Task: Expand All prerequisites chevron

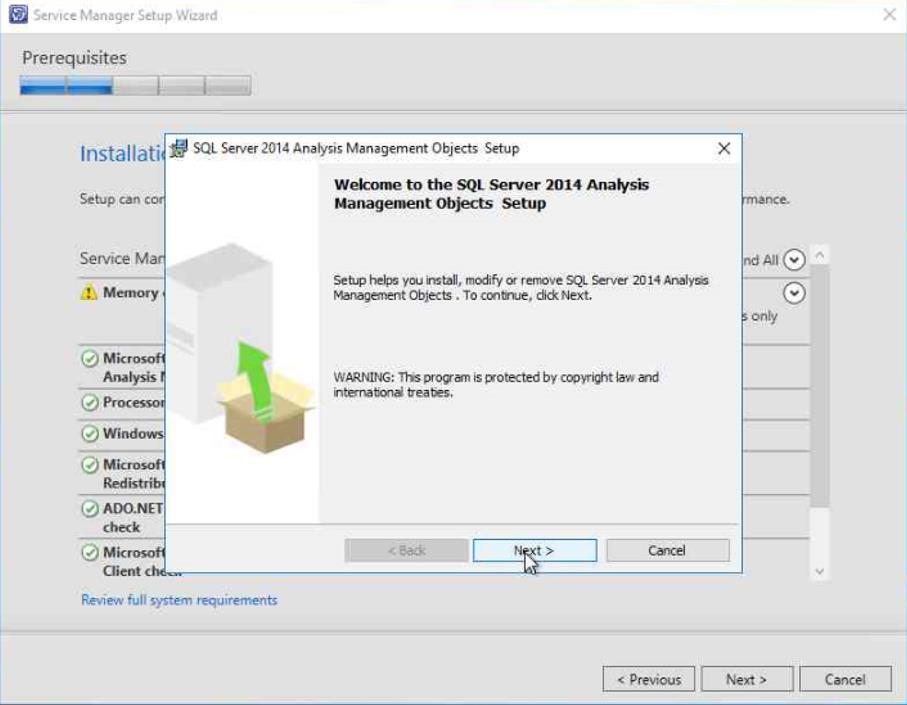Action: coord(794,260)
